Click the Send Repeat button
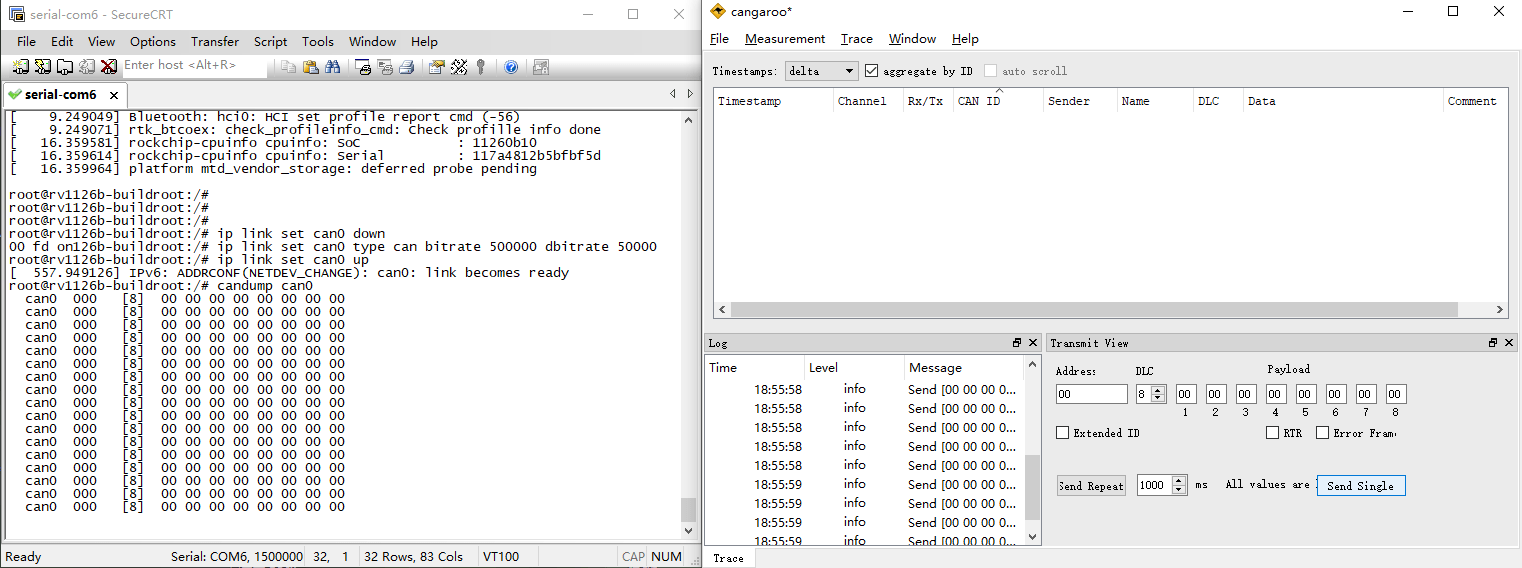Screen dimensions: 1522x568 (x=1091, y=486)
